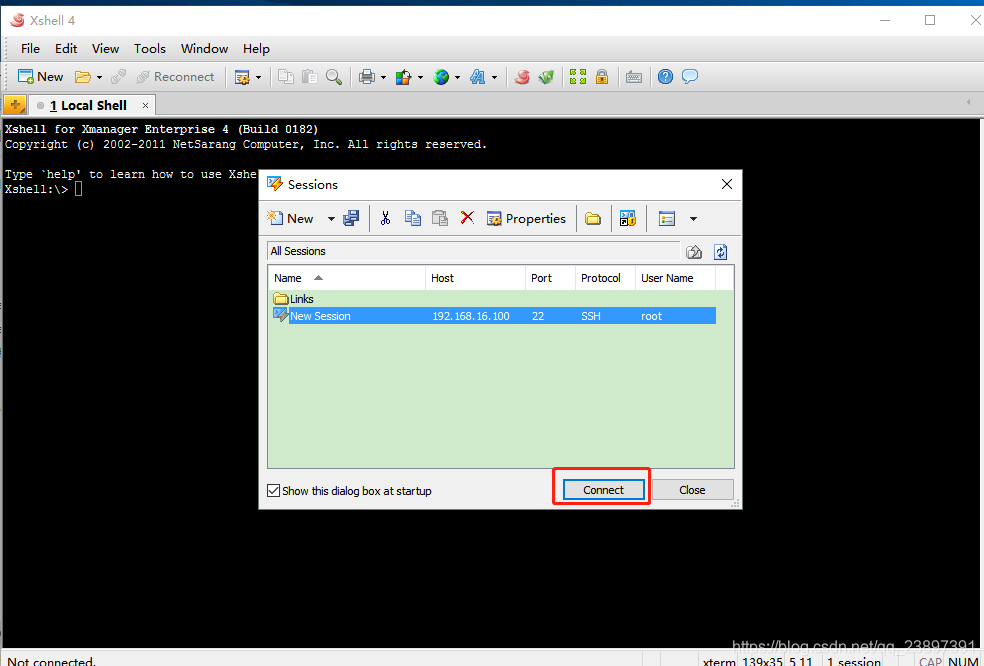
Task: Sort sessions by the Name column header
Action: 346,278
